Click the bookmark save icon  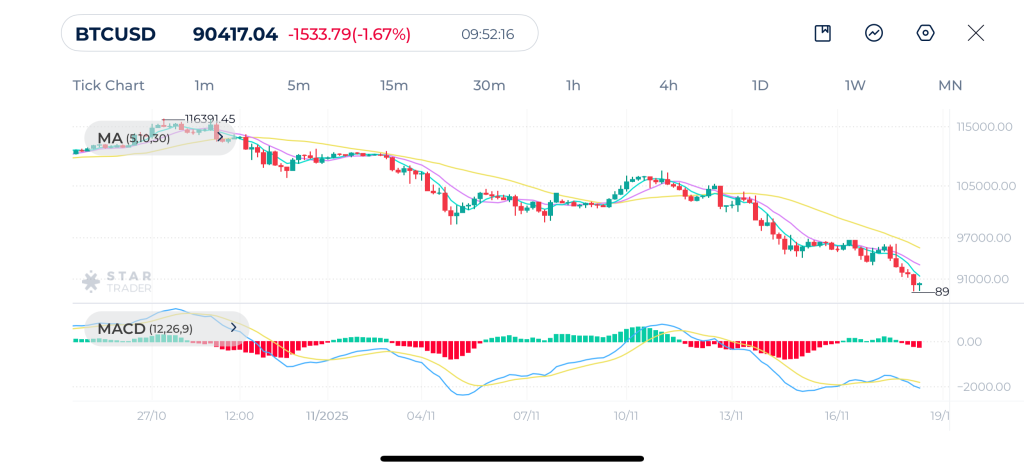click(x=822, y=33)
